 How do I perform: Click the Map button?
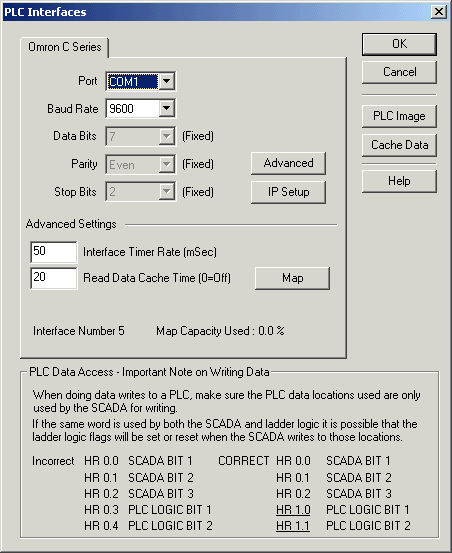[293, 278]
